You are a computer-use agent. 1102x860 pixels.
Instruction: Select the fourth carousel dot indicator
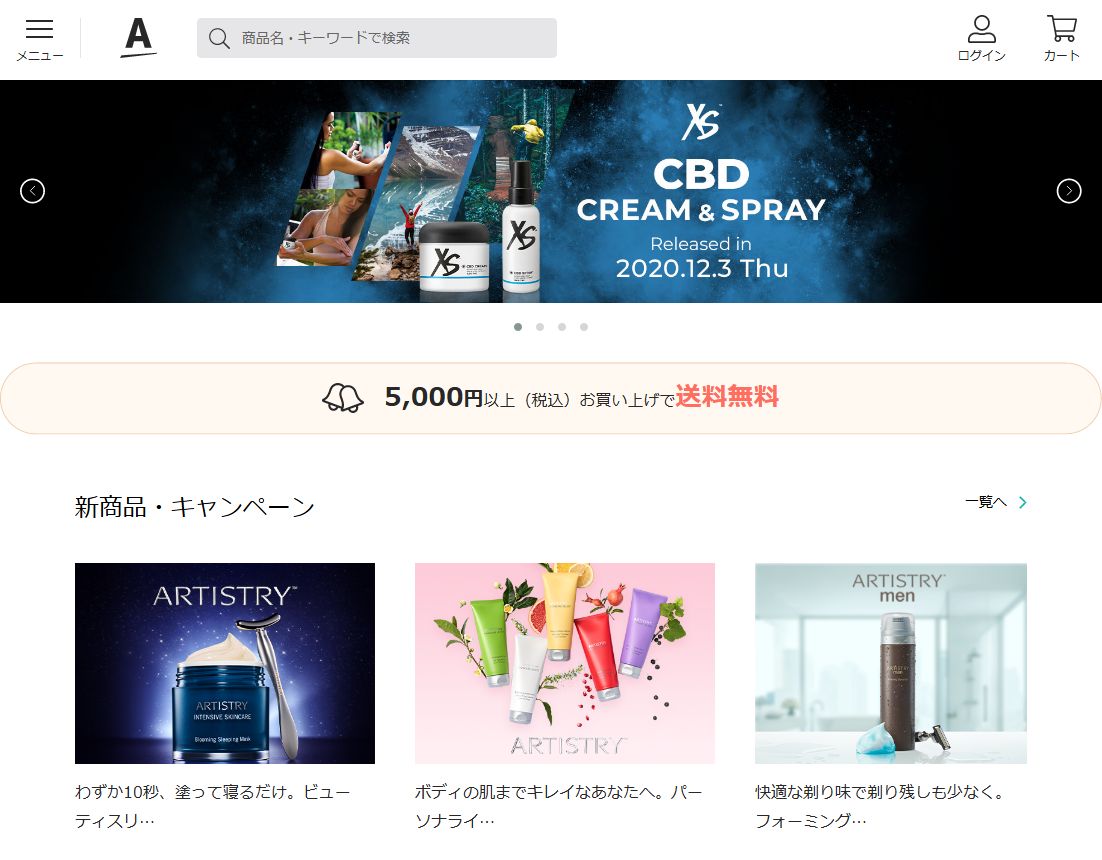[x=583, y=327]
